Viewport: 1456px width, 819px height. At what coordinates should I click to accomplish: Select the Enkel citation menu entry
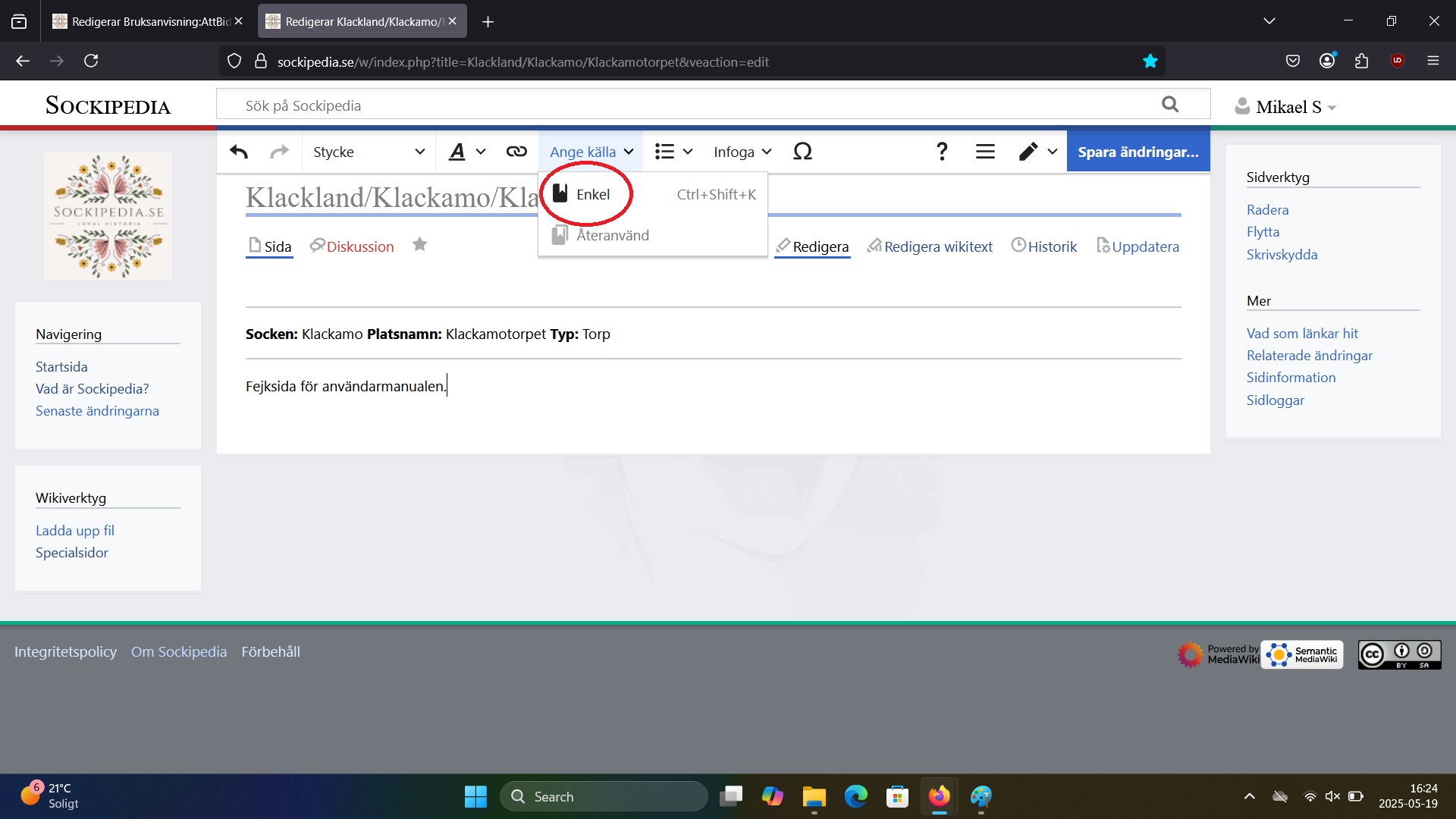592,195
